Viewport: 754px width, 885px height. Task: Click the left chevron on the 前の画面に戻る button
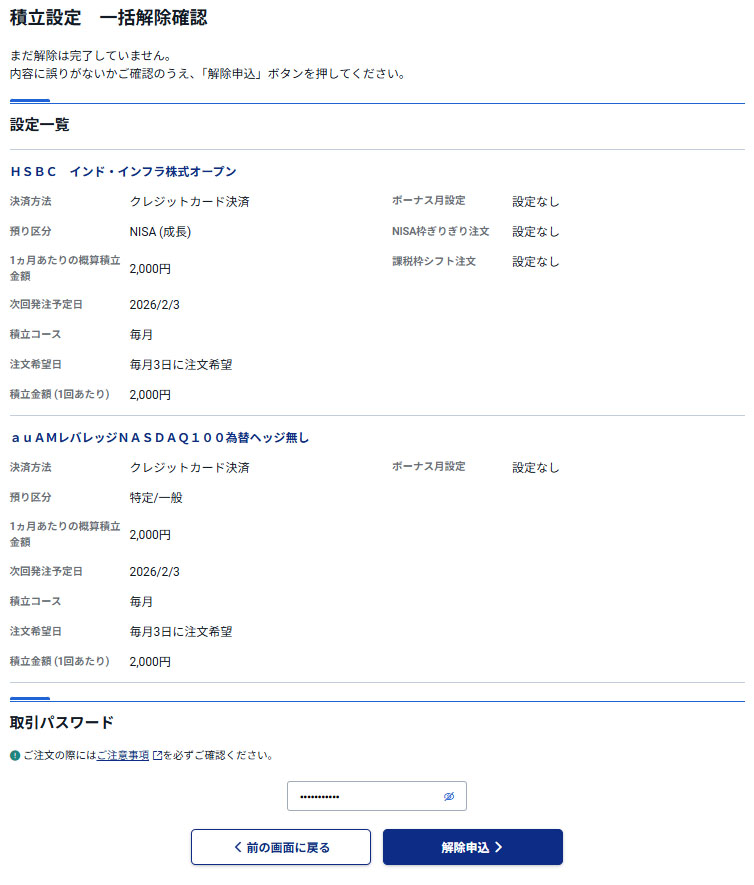tap(237, 847)
